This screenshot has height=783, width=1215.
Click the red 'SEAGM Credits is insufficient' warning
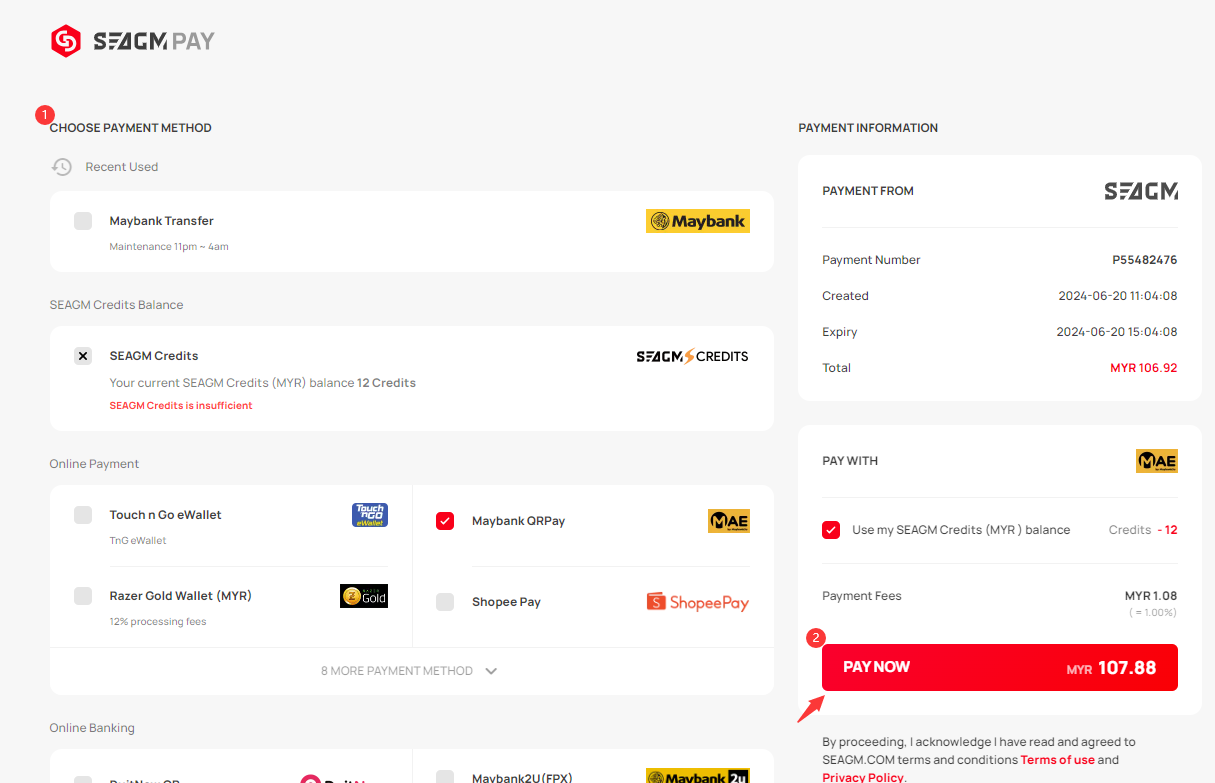pos(181,406)
